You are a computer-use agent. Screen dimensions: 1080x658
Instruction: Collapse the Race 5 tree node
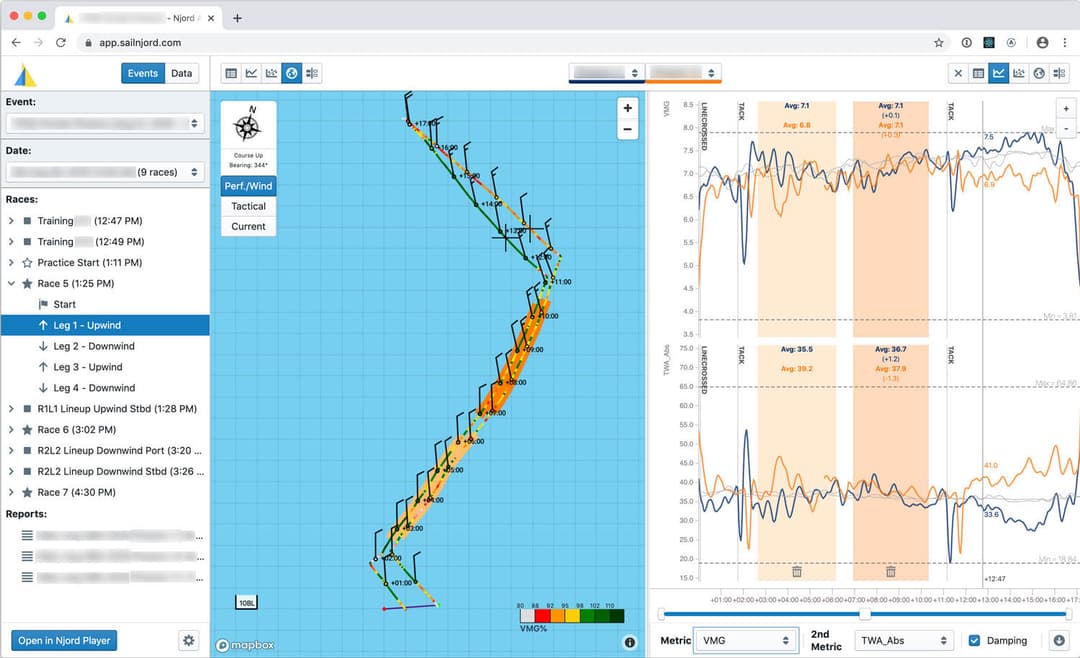click(x=11, y=283)
